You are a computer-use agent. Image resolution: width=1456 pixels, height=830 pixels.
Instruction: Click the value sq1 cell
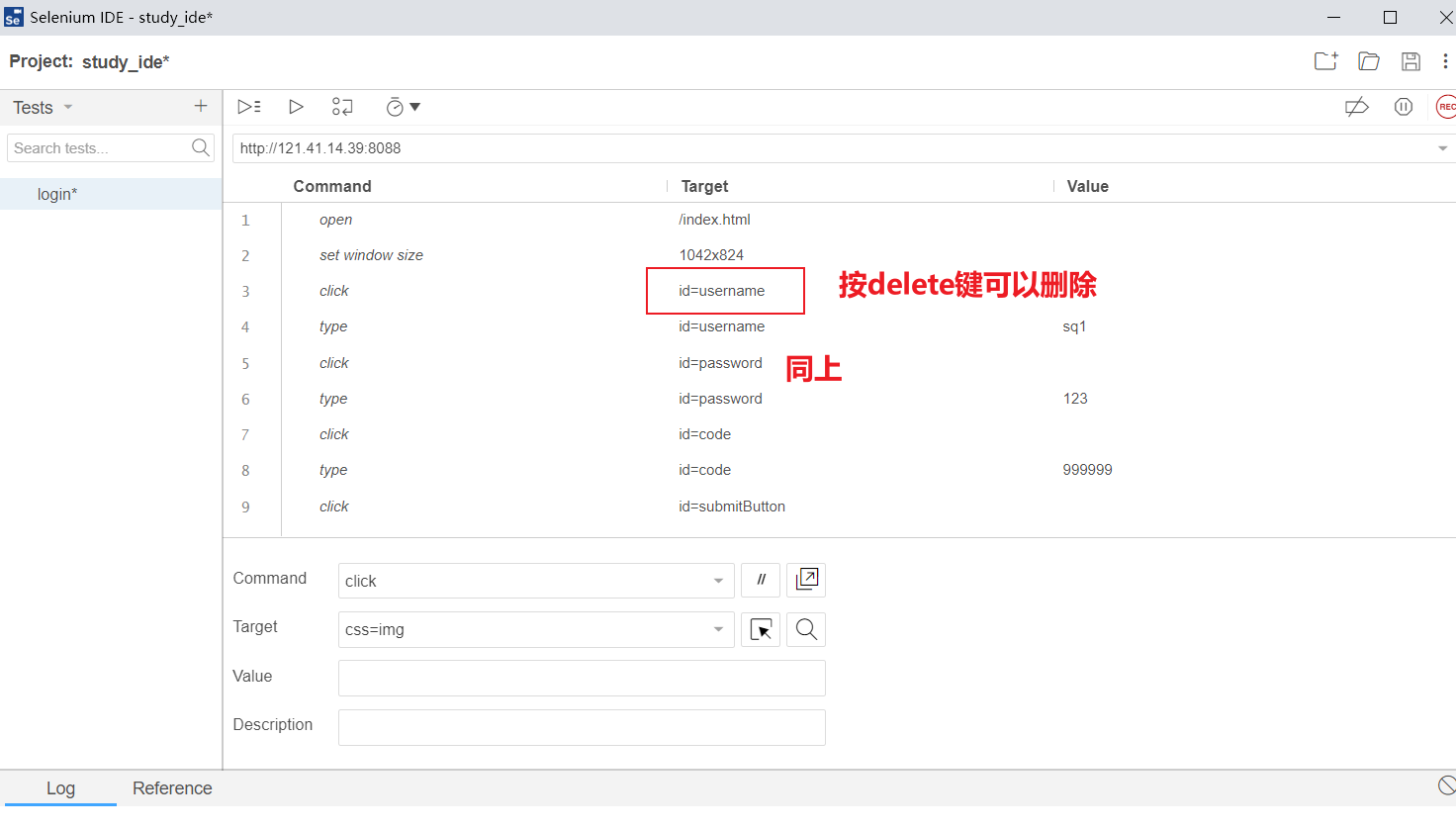[1074, 326]
